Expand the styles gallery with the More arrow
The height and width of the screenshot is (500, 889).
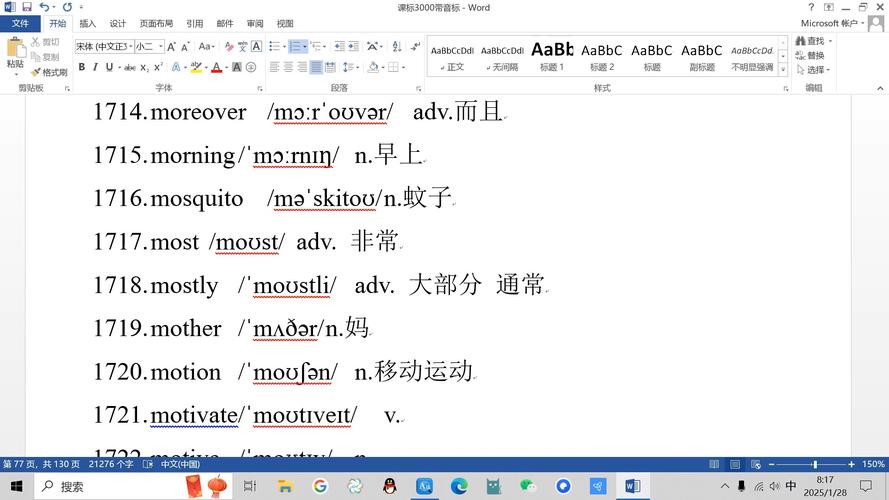pos(784,69)
